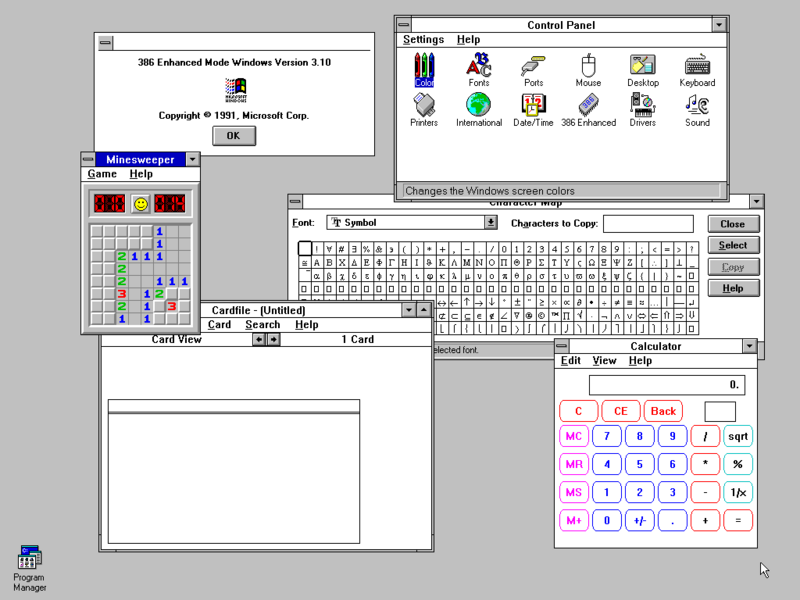Viewport: 800px width, 600px height.
Task: Click the equals button on Calculator
Action: 738,520
